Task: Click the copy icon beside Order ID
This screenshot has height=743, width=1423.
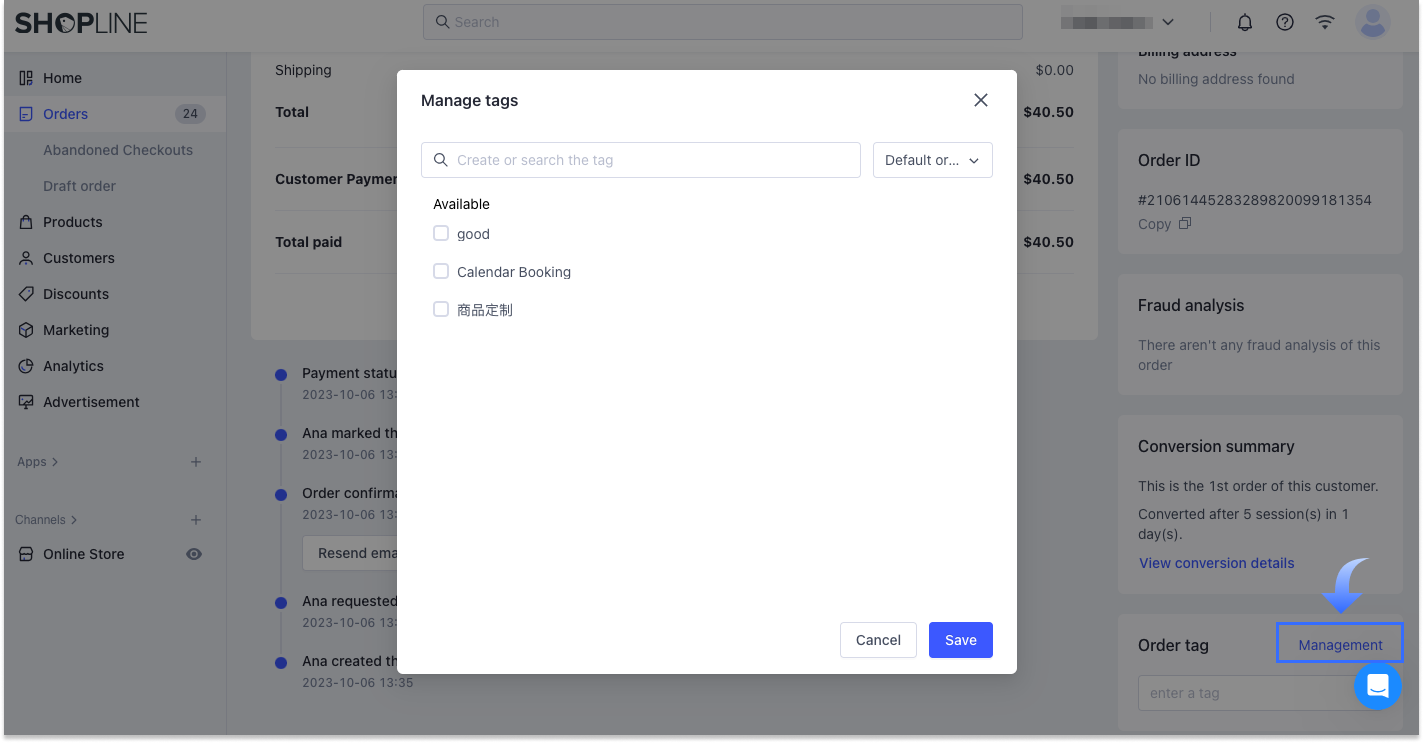Action: (x=1185, y=224)
